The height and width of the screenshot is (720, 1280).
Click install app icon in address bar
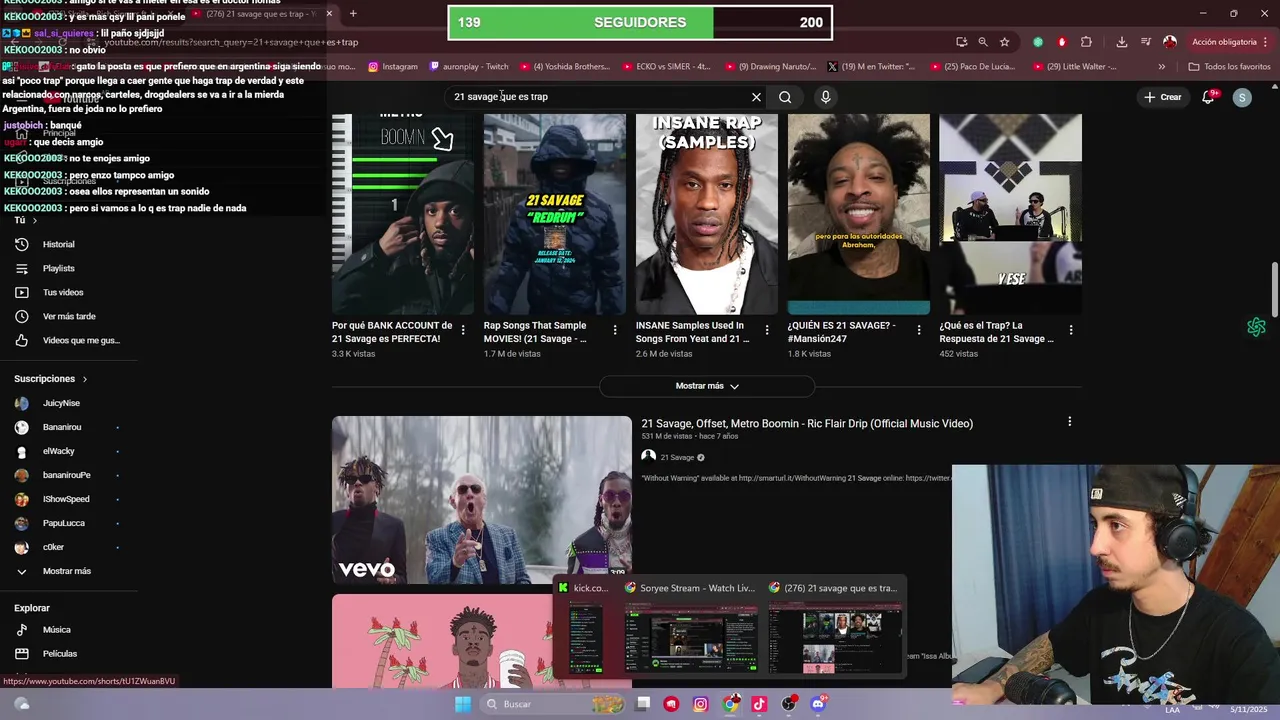[961, 42]
